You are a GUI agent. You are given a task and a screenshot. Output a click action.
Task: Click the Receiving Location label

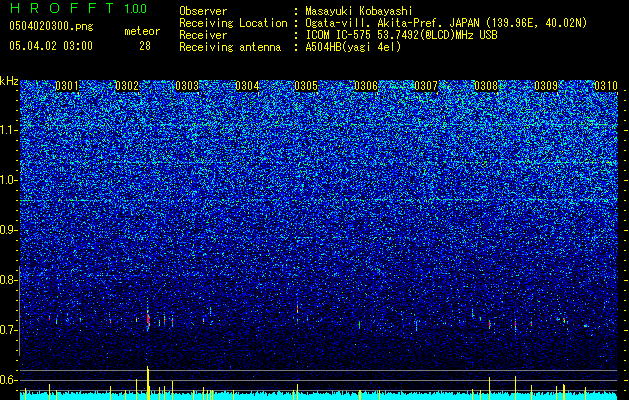(233, 23)
